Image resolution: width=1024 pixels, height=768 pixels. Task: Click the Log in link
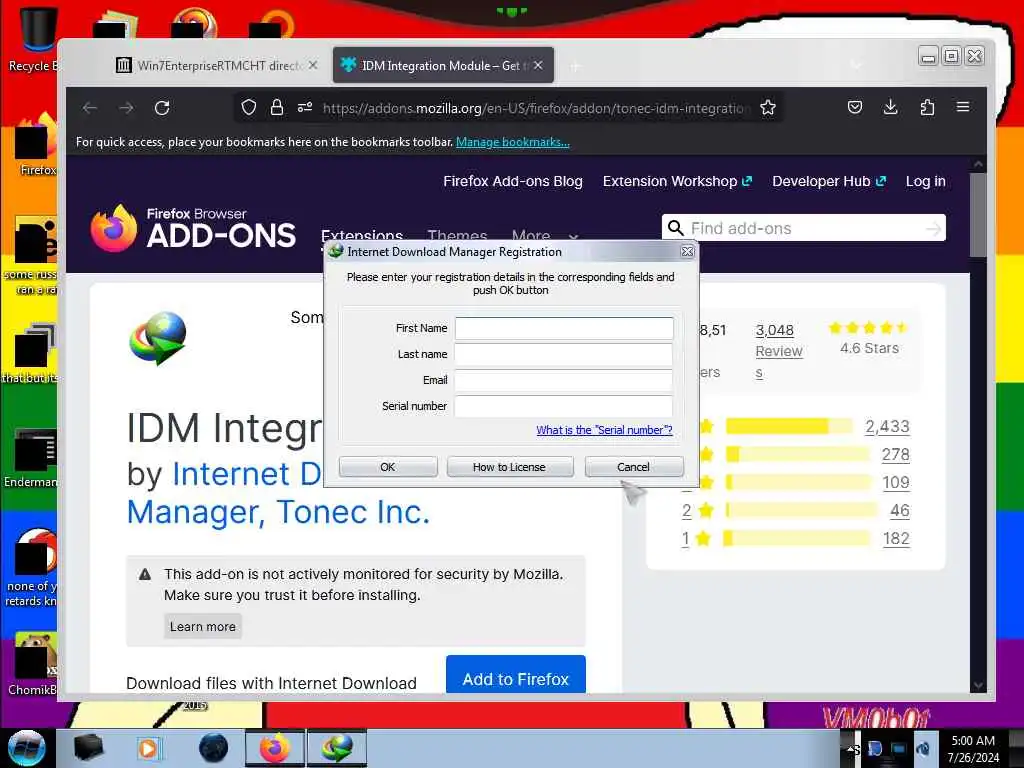click(x=925, y=182)
